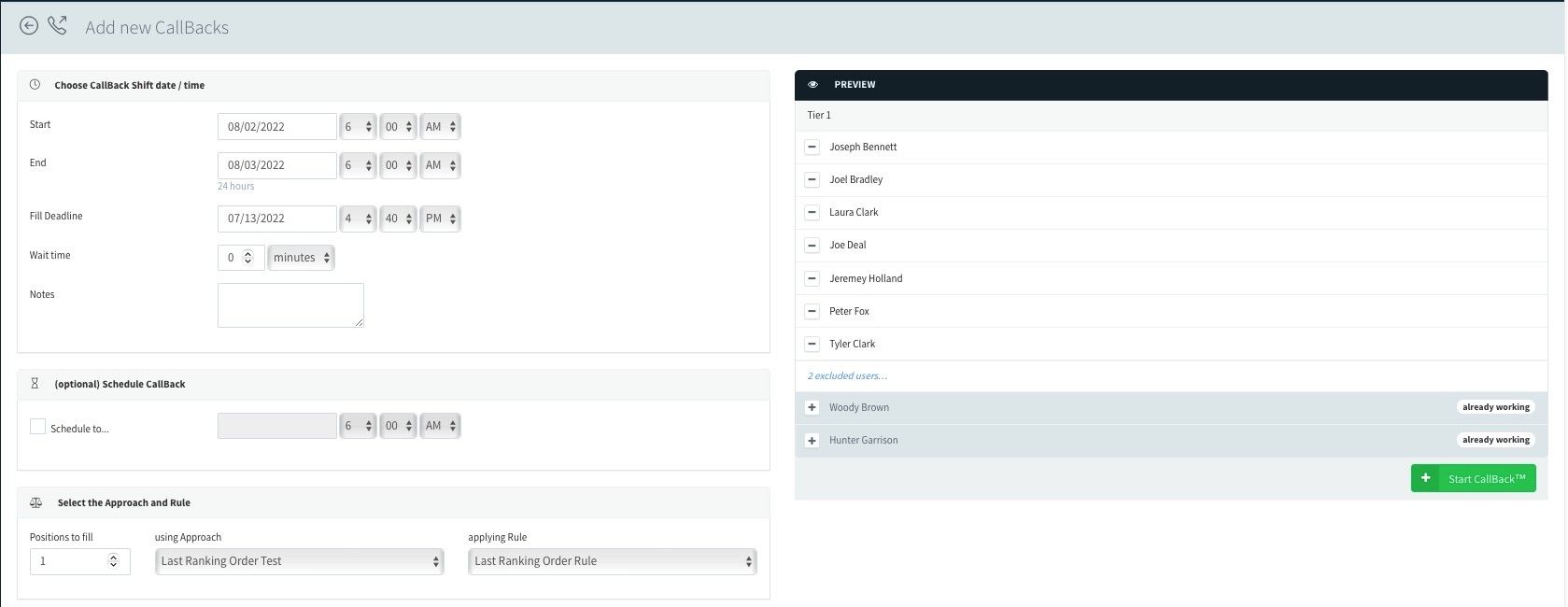1568x607 pixels.
Task: Click the Start date field
Action: point(276,127)
